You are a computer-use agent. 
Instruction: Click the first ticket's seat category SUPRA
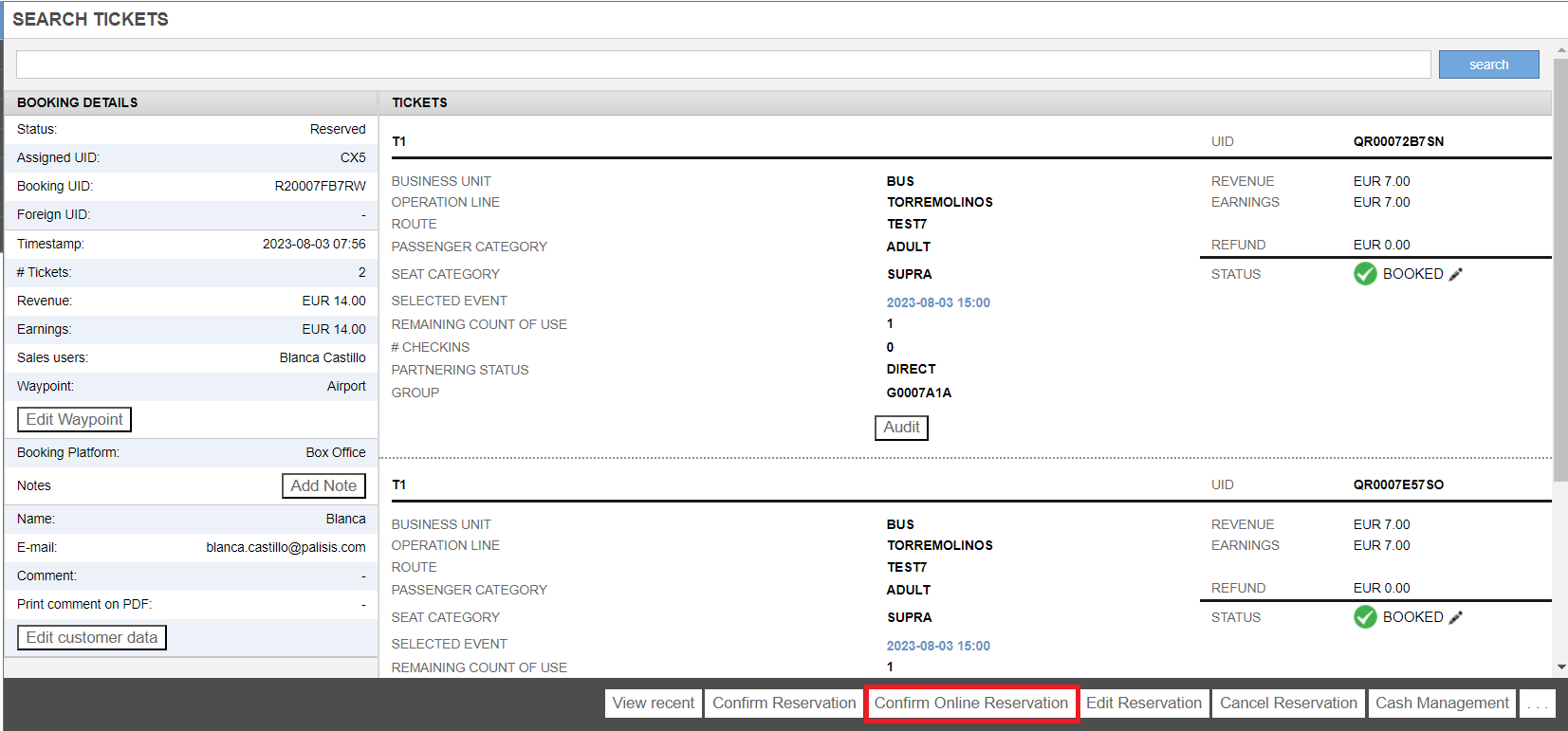coord(910,274)
